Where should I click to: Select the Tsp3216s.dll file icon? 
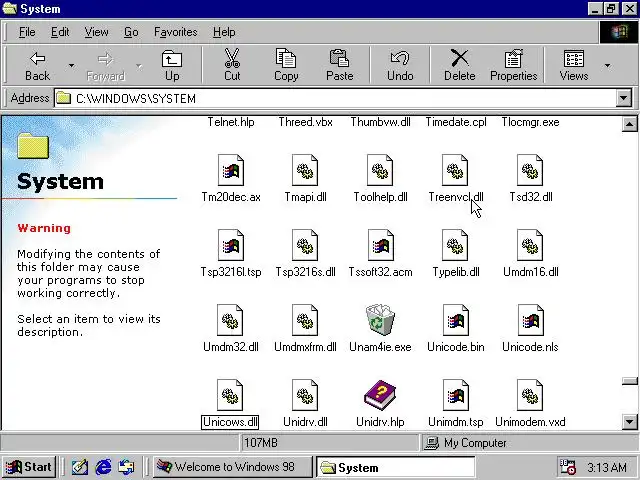(x=305, y=245)
